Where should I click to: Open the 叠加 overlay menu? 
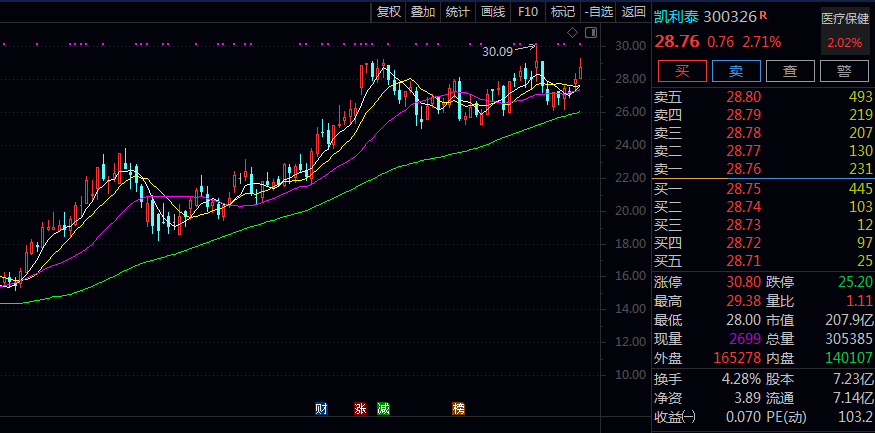(423, 11)
